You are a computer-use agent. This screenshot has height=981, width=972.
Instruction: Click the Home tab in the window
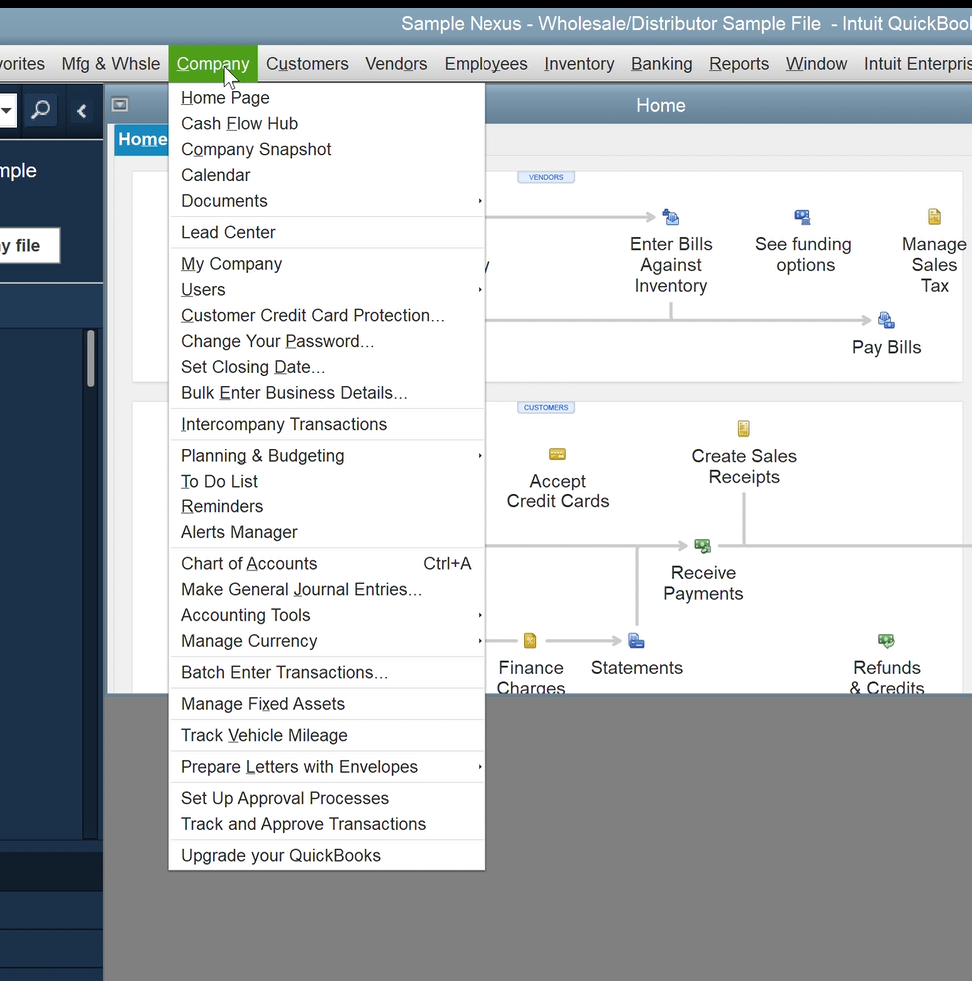click(x=142, y=140)
